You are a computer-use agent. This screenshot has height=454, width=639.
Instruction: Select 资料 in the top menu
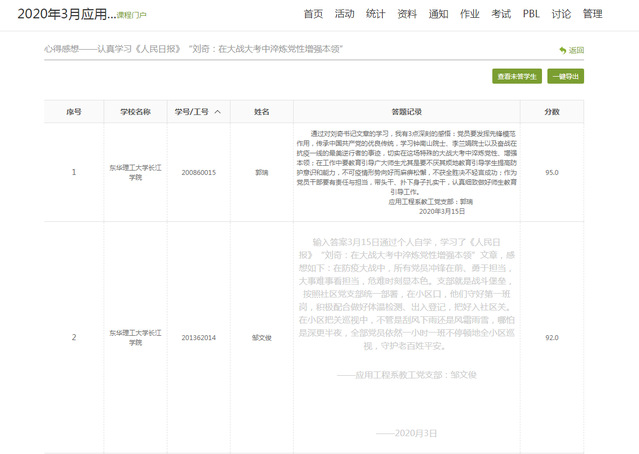(x=406, y=14)
